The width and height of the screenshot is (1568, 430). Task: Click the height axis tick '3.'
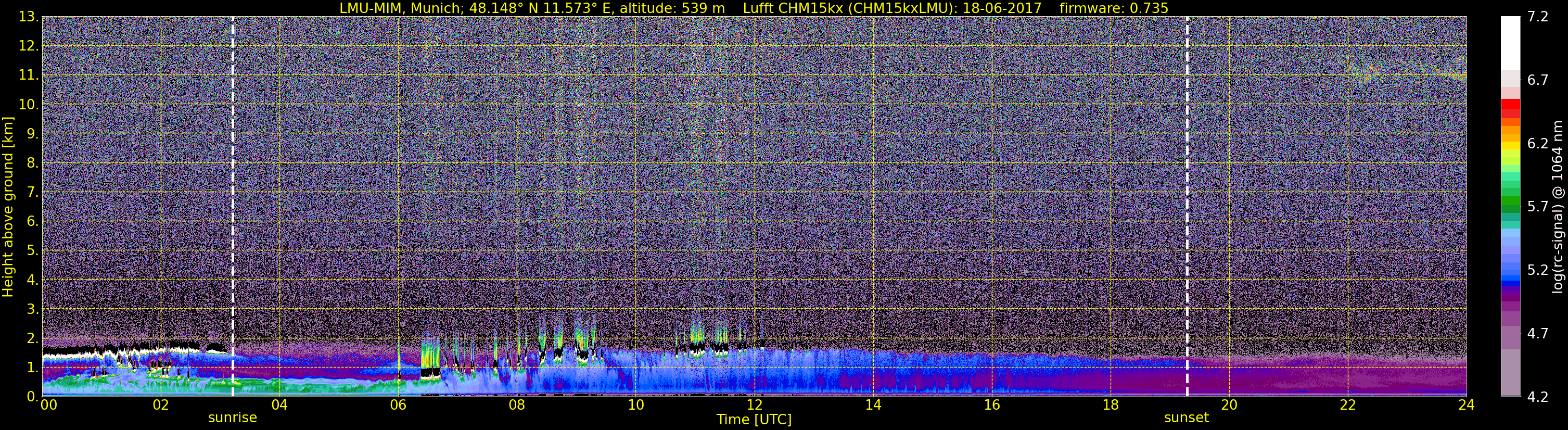pyautogui.click(x=32, y=309)
